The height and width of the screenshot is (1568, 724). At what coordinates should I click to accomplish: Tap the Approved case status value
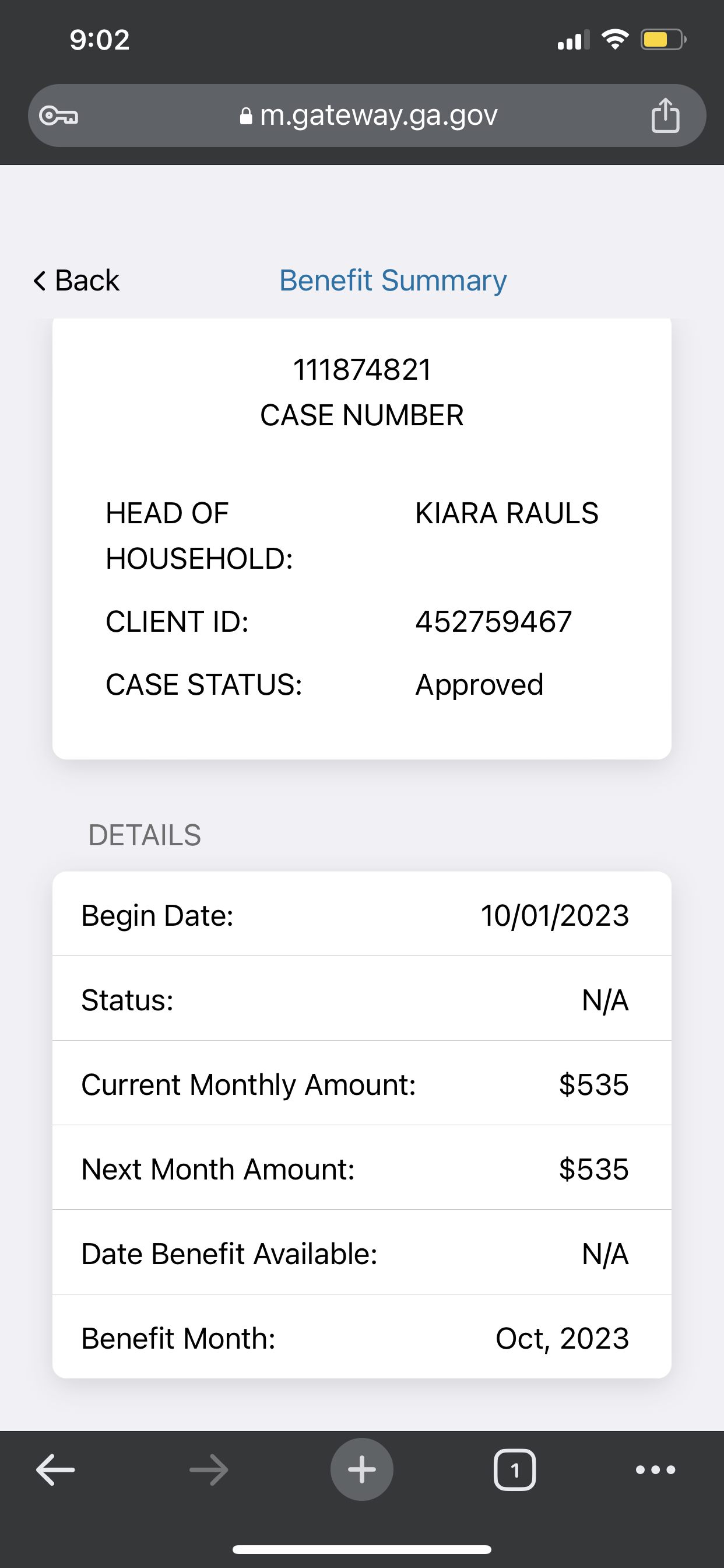(x=479, y=685)
